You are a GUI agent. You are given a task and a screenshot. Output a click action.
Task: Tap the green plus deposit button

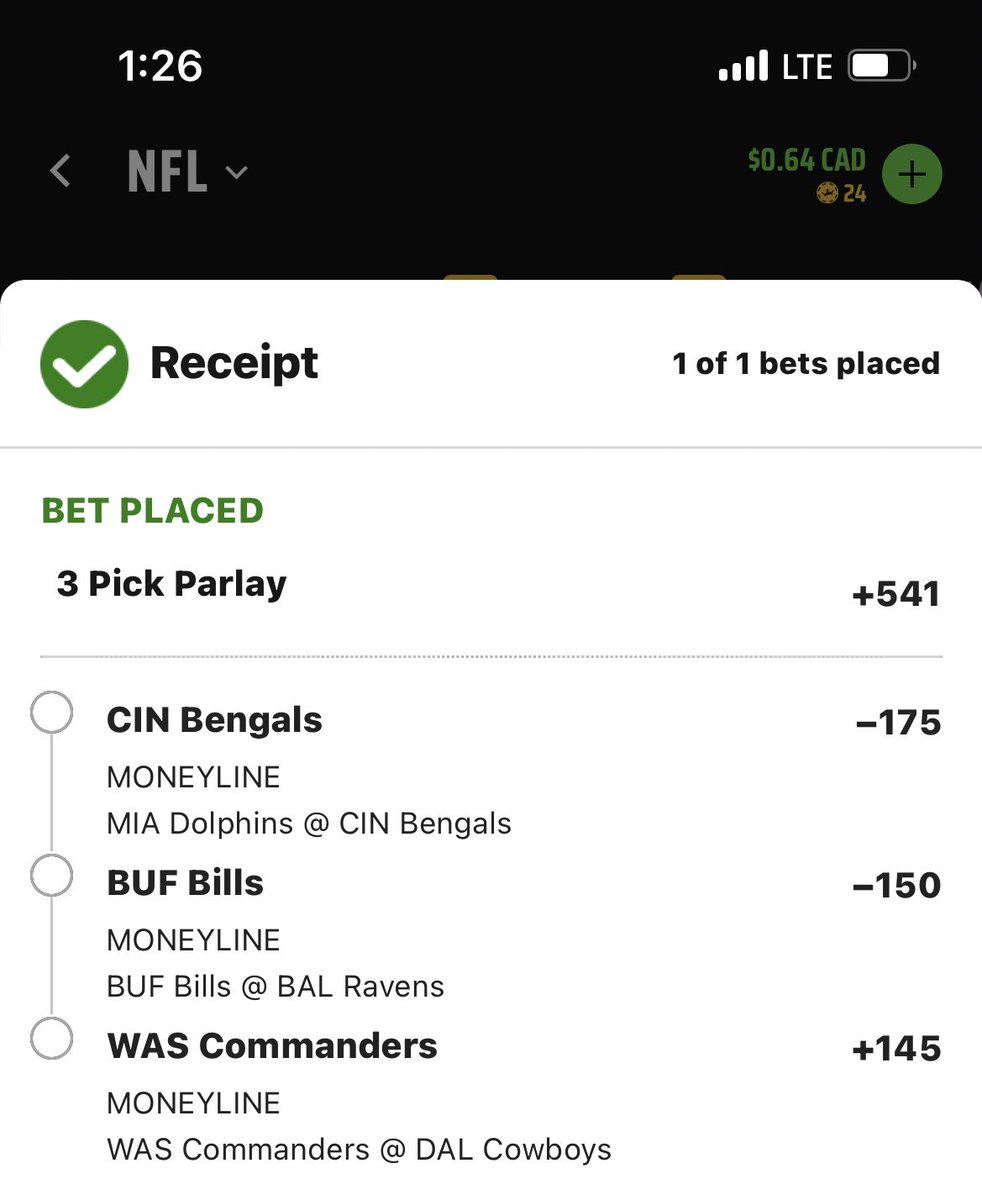912,175
